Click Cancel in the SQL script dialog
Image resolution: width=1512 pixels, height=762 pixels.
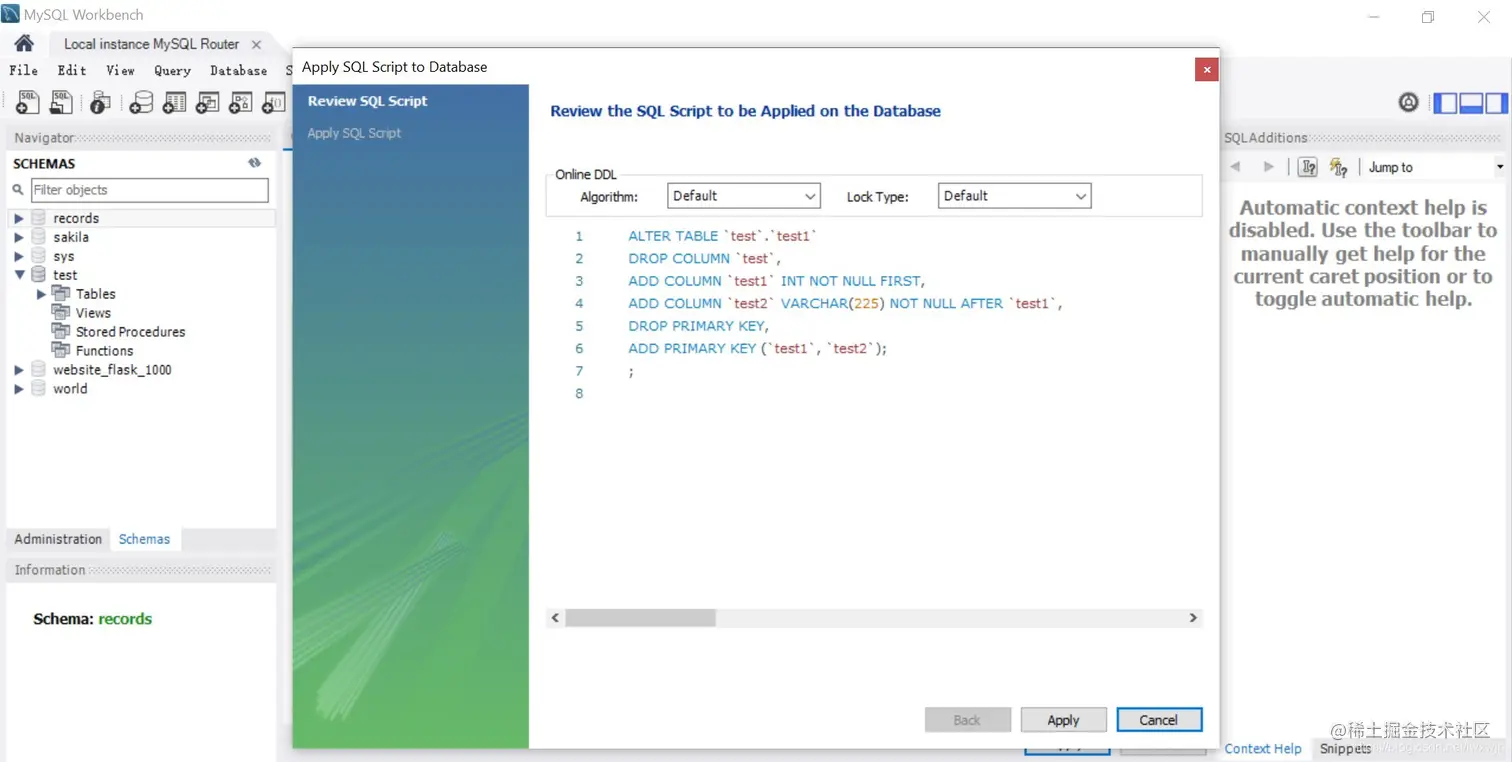[x=1159, y=720]
